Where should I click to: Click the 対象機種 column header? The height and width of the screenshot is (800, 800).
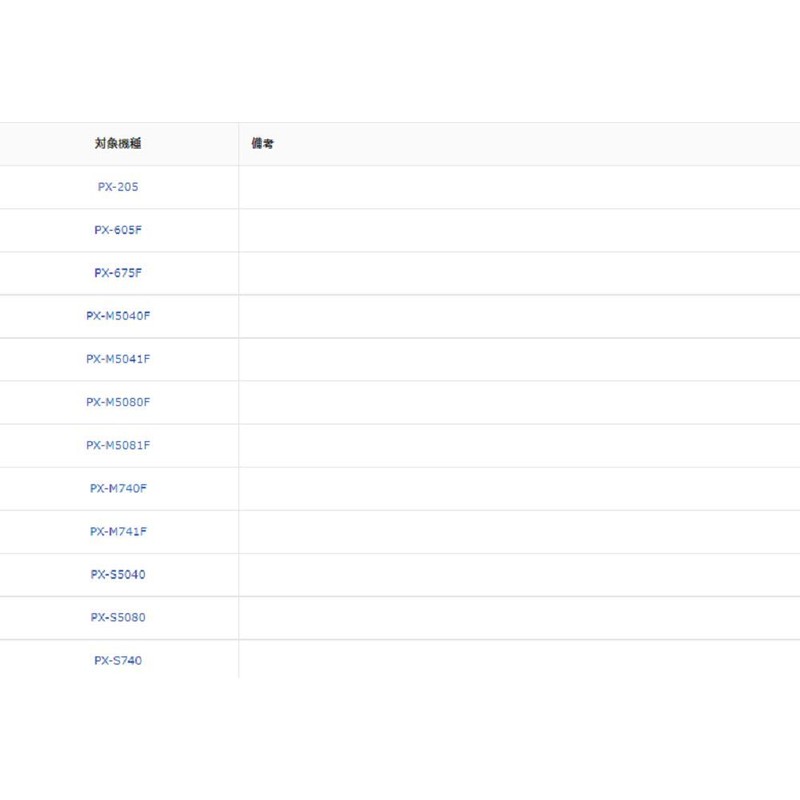118,144
